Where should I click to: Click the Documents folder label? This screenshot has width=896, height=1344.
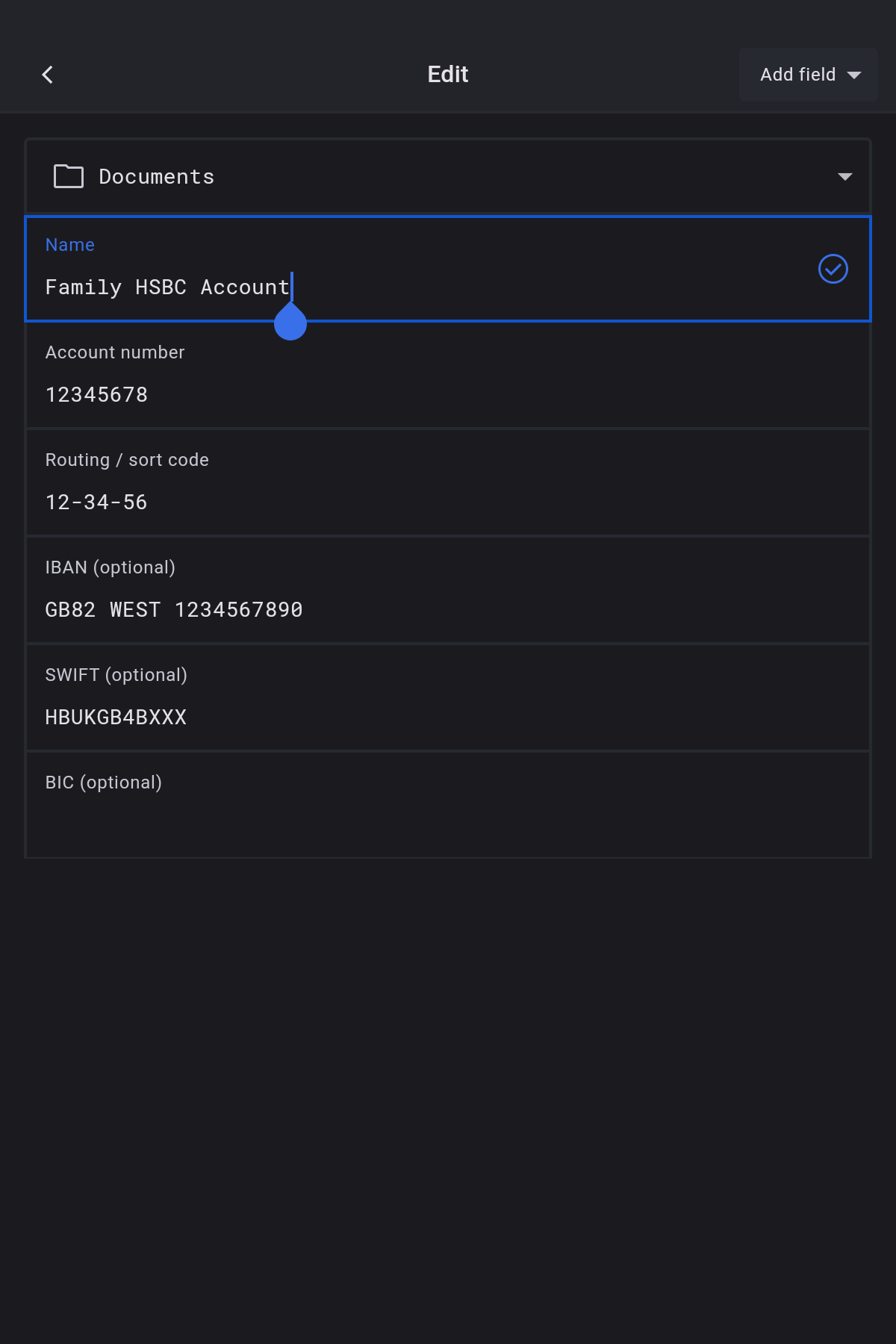[157, 177]
